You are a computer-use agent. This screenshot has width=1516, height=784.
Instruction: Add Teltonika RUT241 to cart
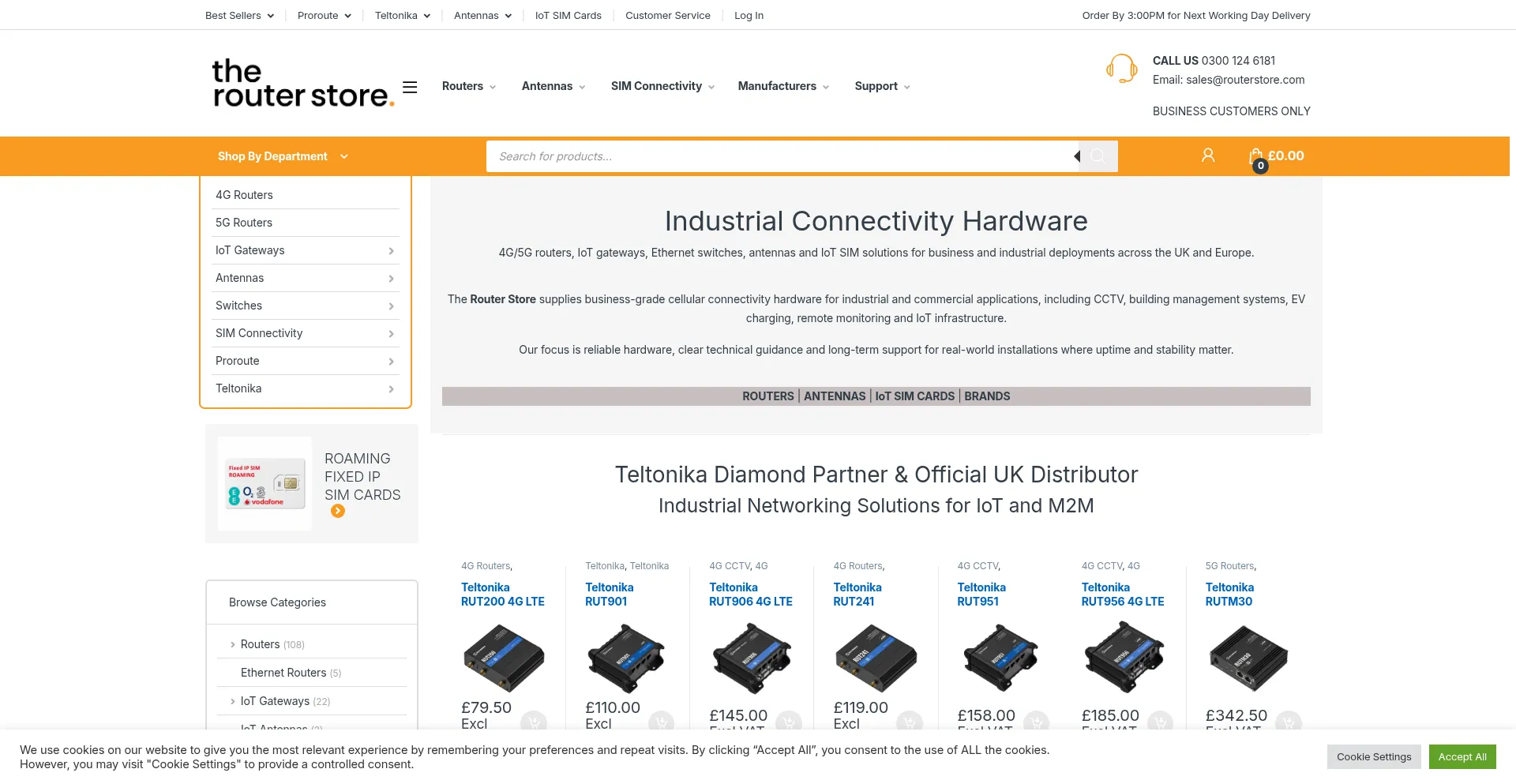(x=910, y=722)
